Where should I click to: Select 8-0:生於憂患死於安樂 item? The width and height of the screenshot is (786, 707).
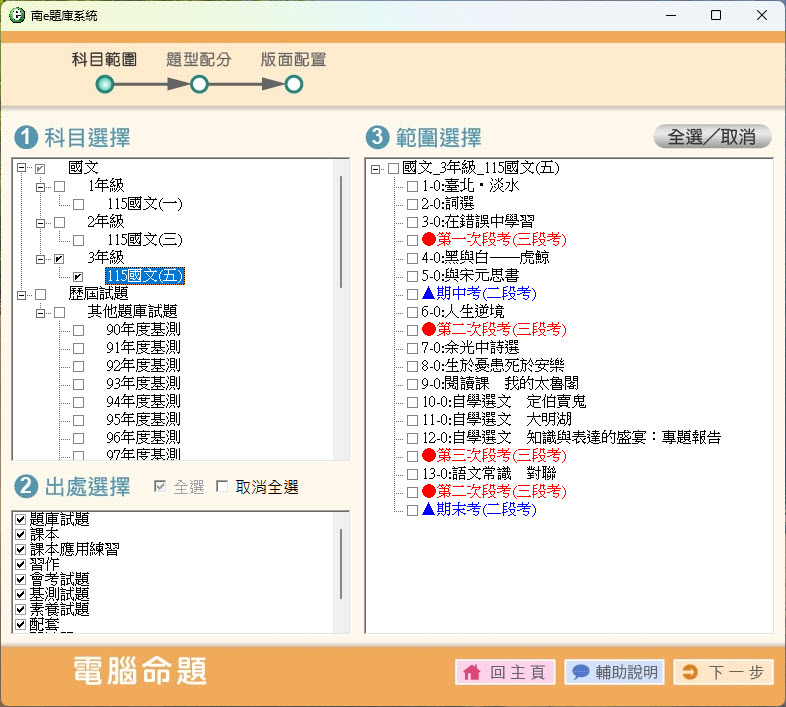(x=492, y=366)
